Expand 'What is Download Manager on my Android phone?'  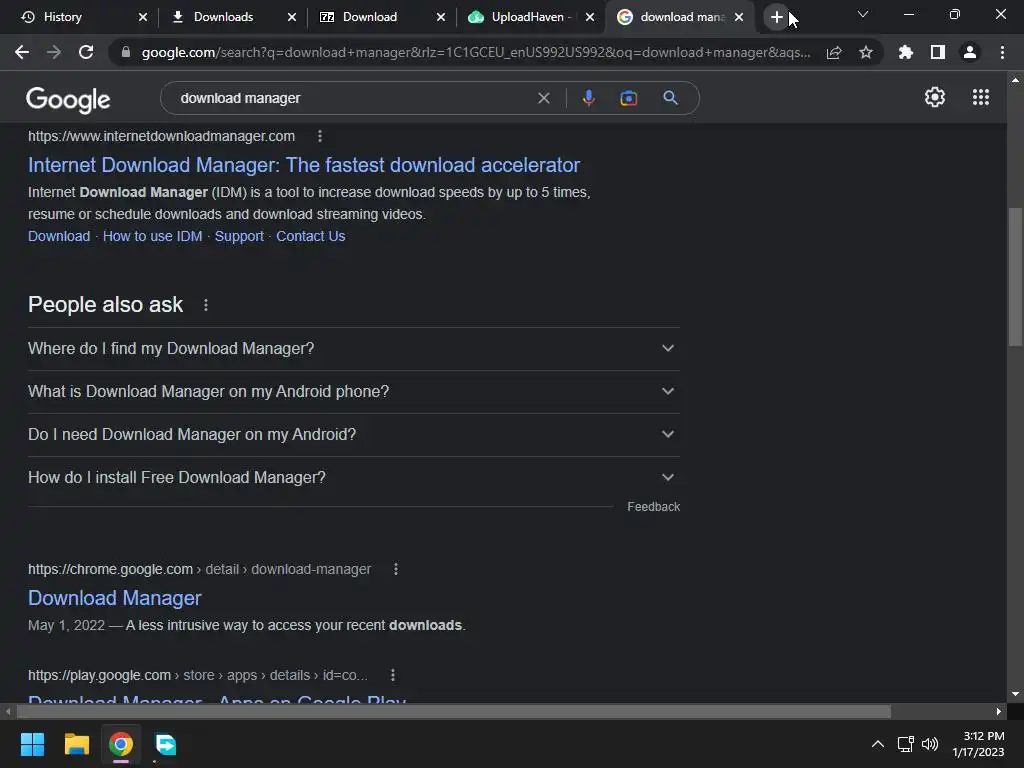coord(353,392)
